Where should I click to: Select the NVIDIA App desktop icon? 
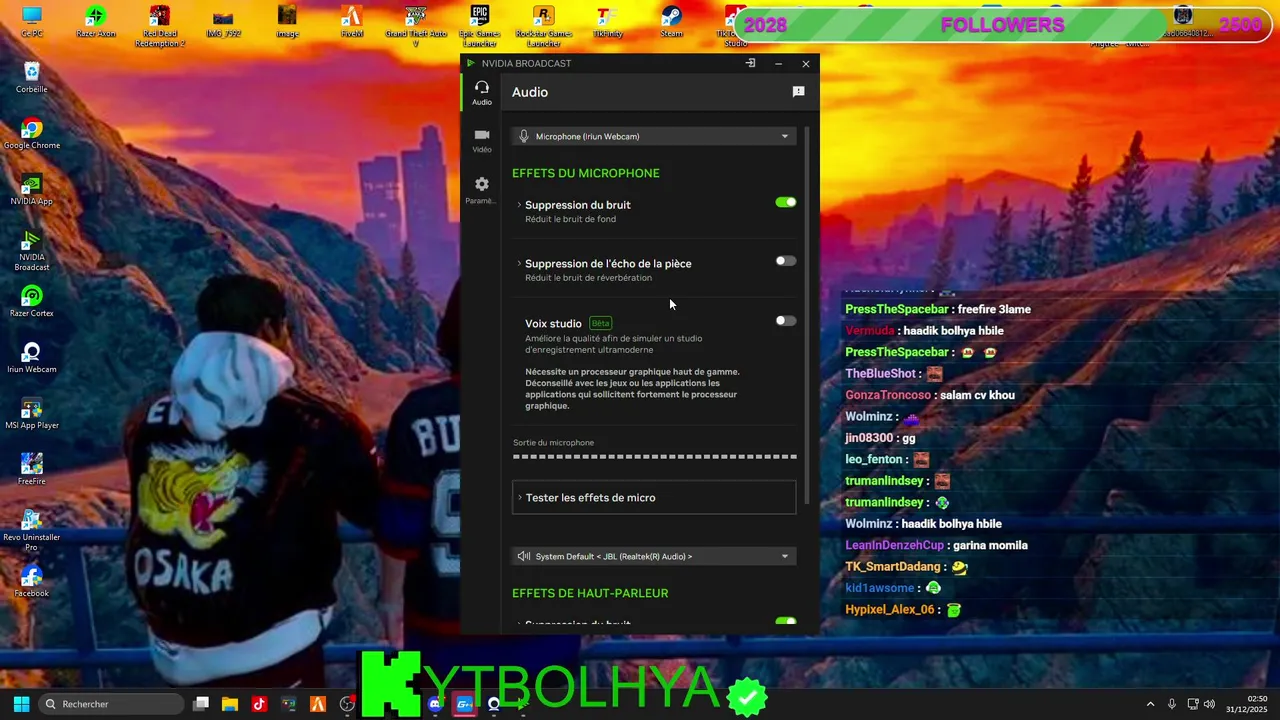(x=32, y=190)
